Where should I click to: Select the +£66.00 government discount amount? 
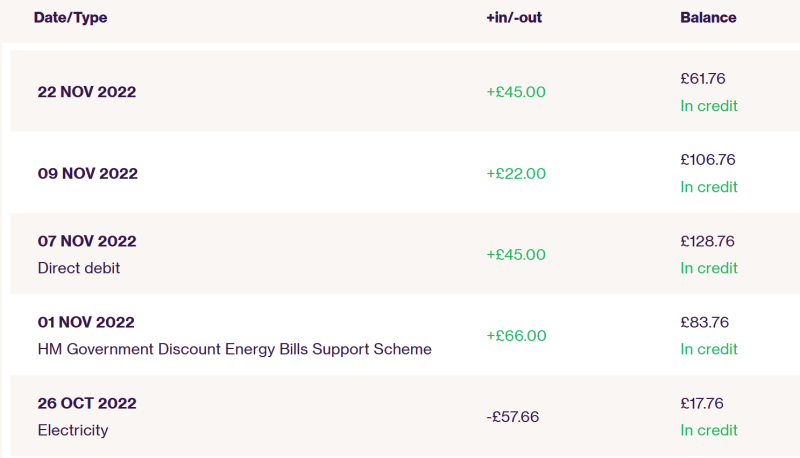tap(516, 336)
